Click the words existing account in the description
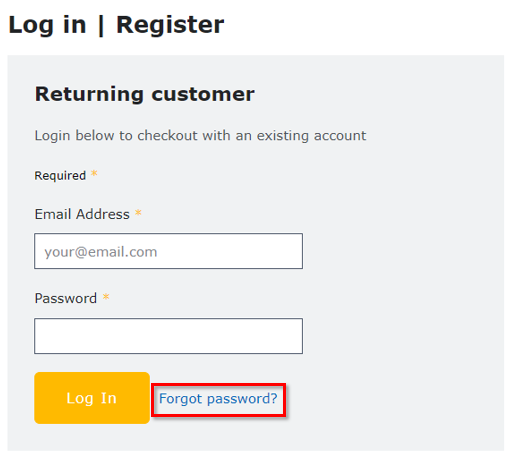Image resolution: width=514 pixels, height=461 pixels. click(311, 136)
